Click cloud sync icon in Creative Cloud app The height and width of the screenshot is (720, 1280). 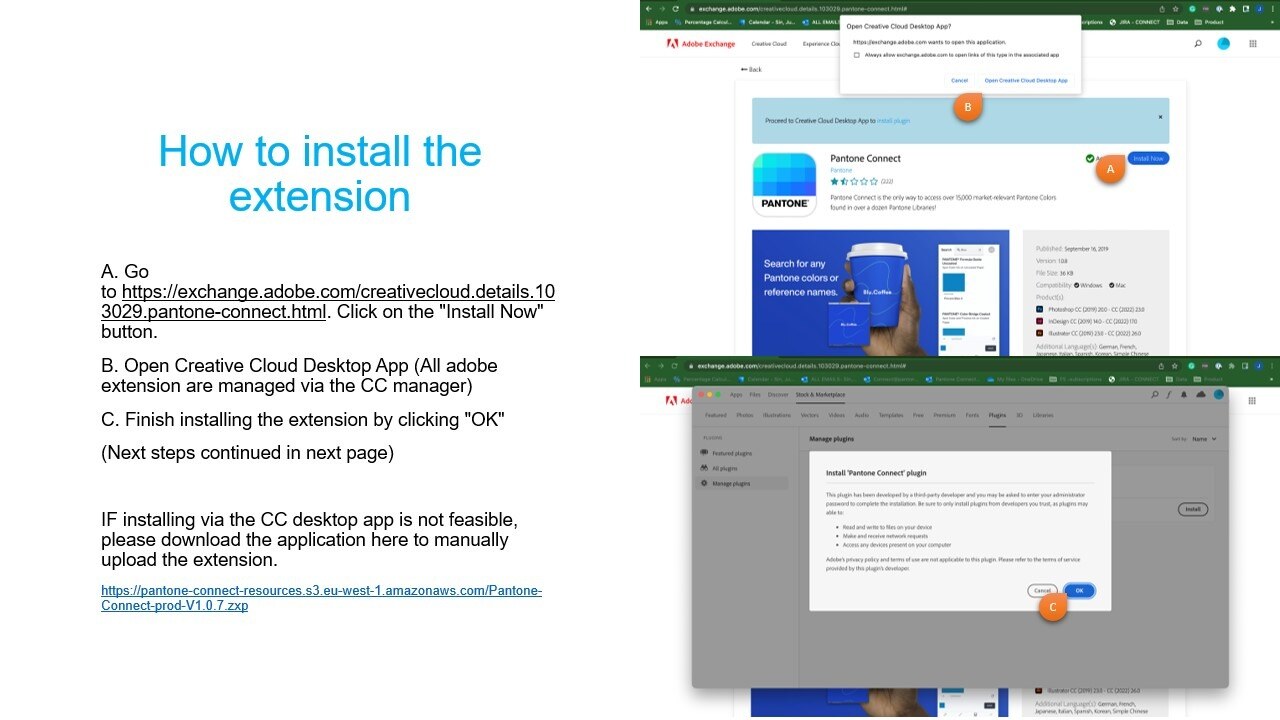tap(1201, 395)
